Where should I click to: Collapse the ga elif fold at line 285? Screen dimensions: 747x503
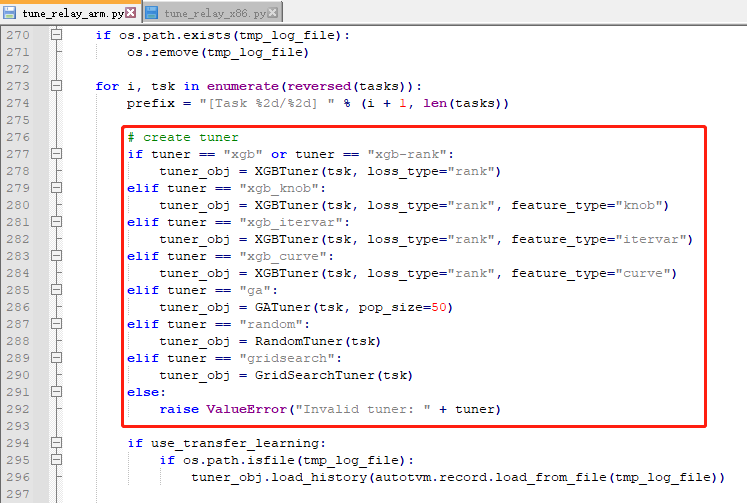pos(56,290)
